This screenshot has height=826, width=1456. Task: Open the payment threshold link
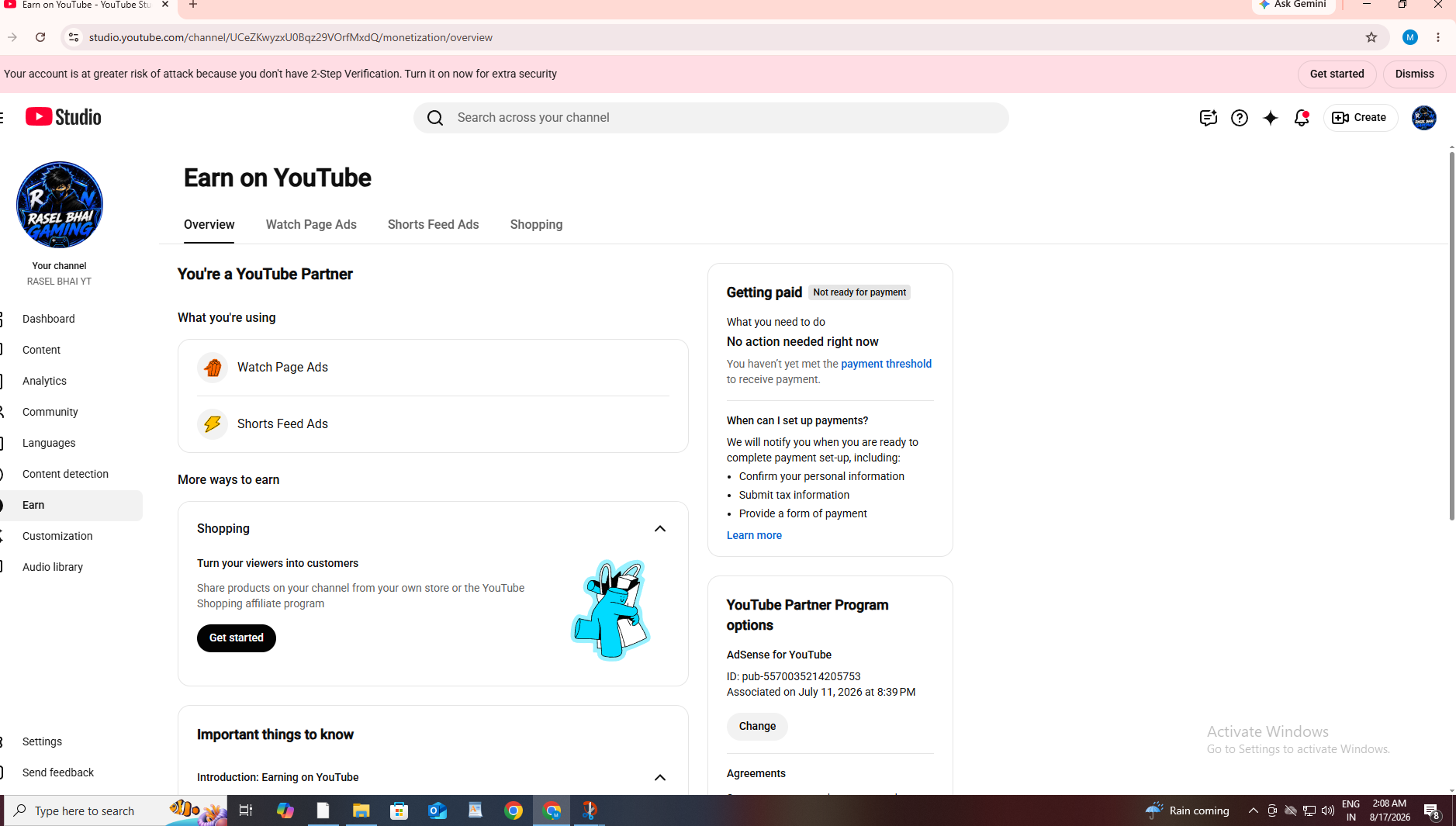pos(886,364)
